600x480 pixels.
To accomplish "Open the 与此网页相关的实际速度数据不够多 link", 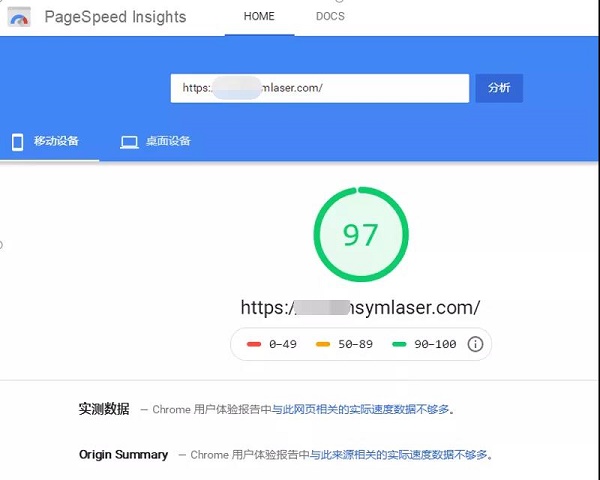I will [x=360, y=410].
